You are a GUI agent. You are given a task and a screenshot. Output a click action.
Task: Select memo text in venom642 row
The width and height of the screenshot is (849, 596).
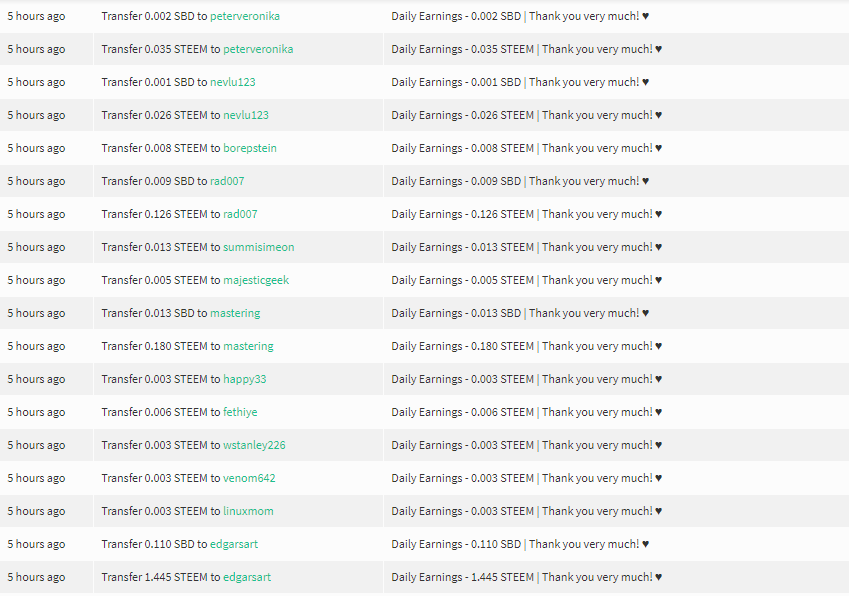pos(526,479)
